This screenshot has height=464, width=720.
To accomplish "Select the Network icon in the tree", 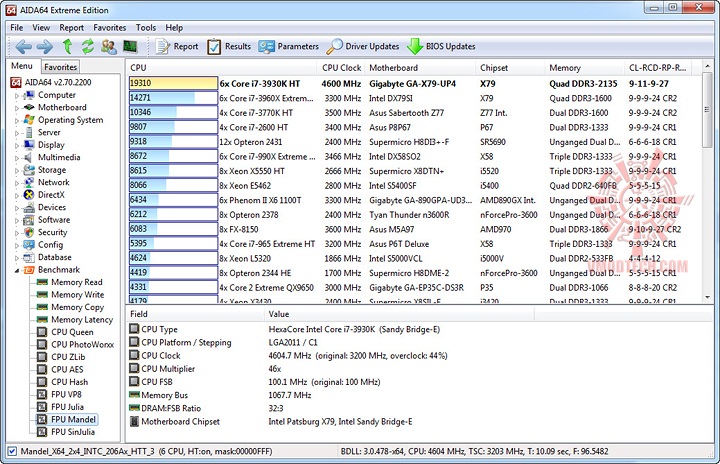I will click(x=28, y=182).
